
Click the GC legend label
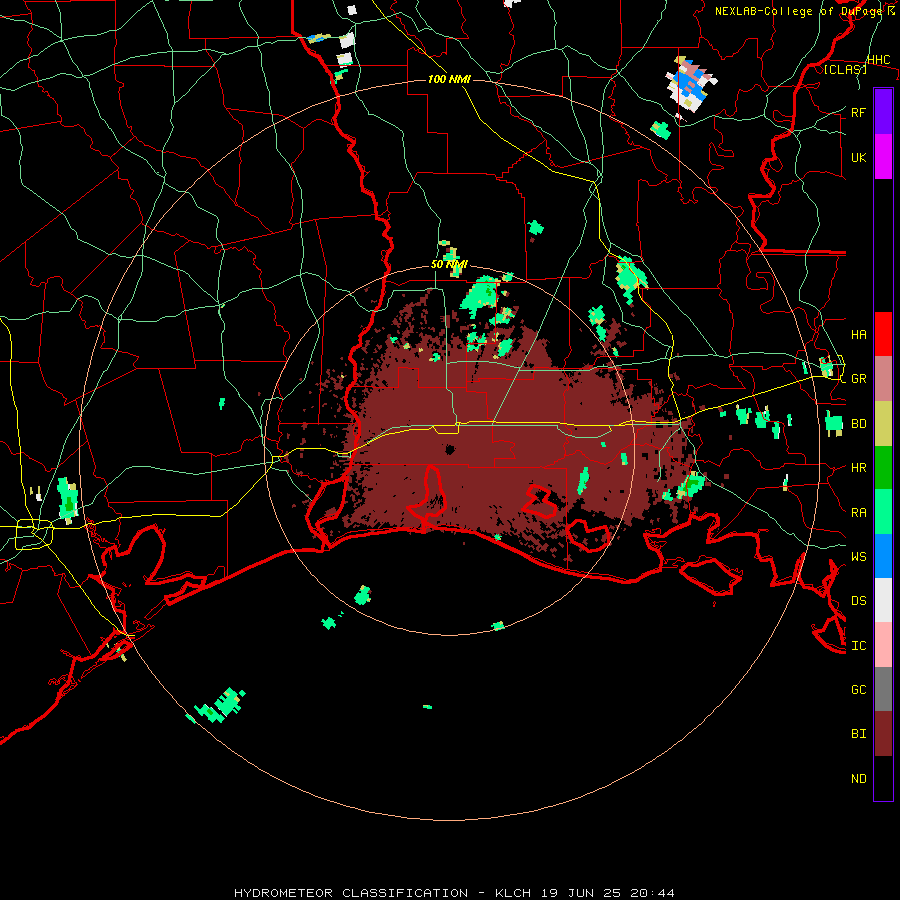[x=859, y=689]
